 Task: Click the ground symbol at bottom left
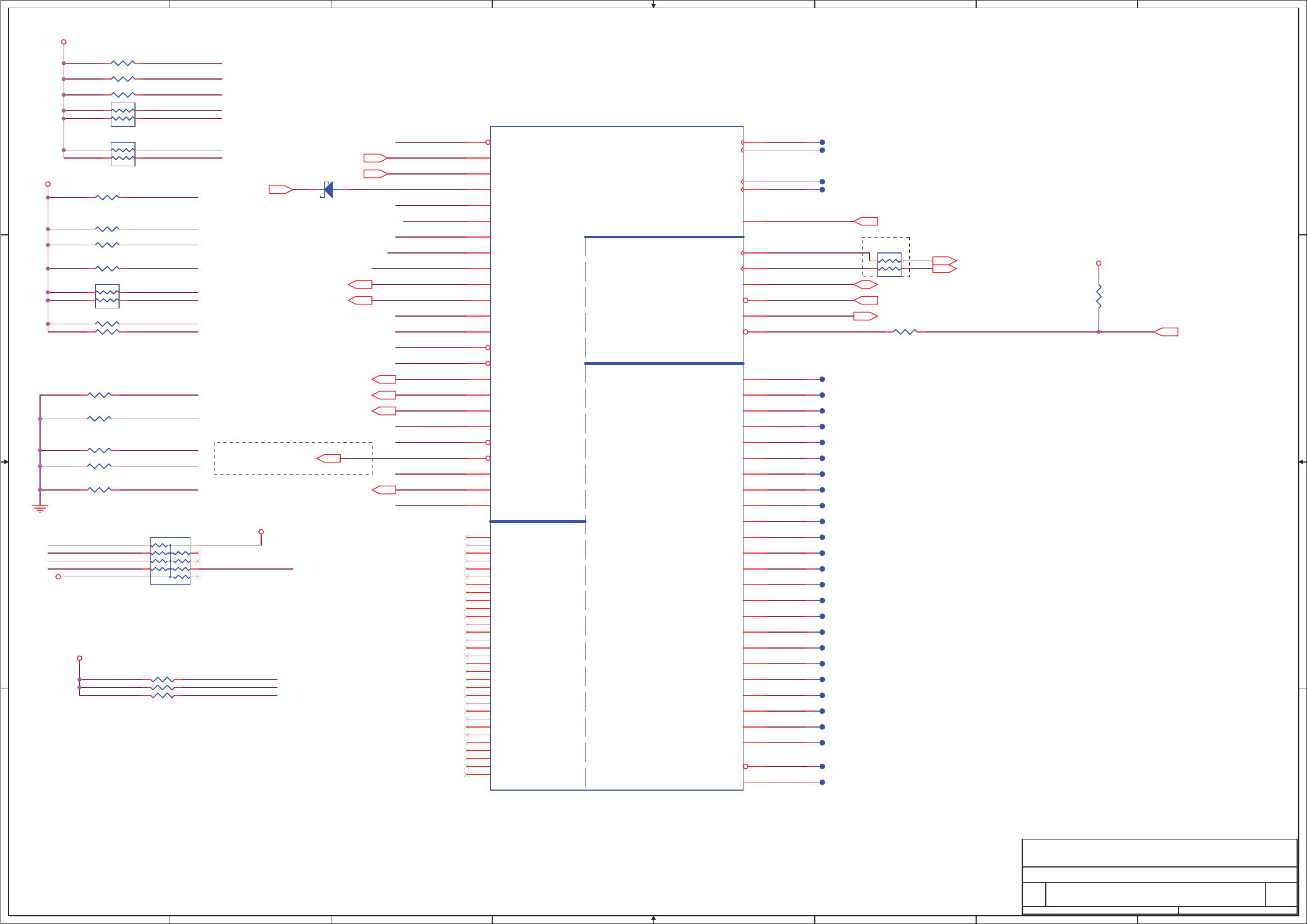[x=40, y=509]
